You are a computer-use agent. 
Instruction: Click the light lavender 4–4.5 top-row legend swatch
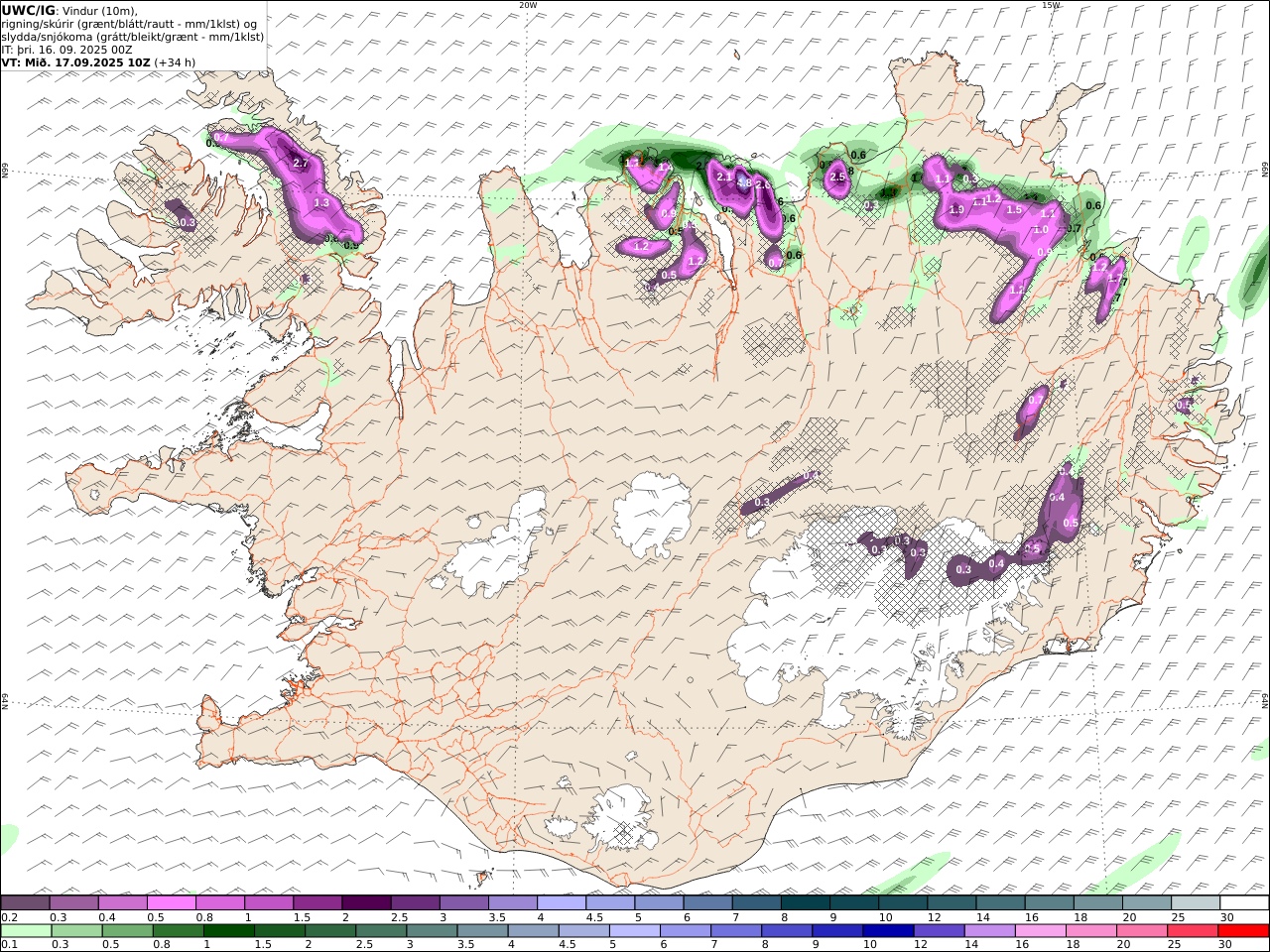click(x=562, y=903)
